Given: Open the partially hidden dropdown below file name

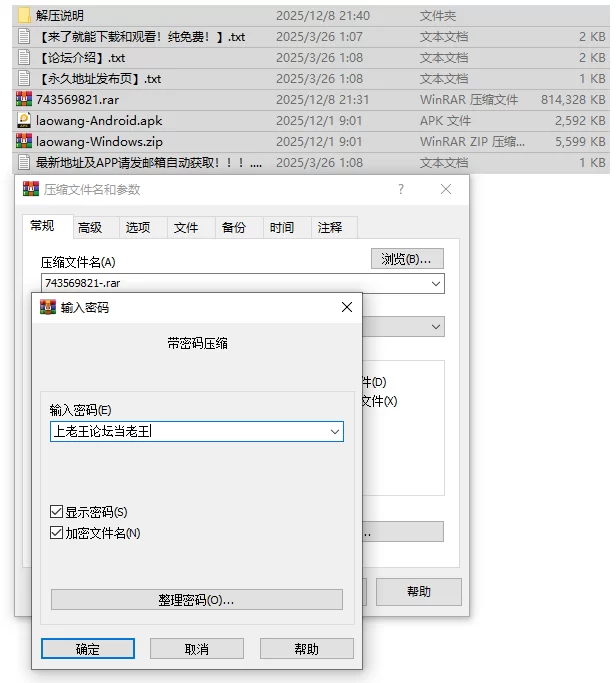Looking at the screenshot, I should pyautogui.click(x=436, y=327).
